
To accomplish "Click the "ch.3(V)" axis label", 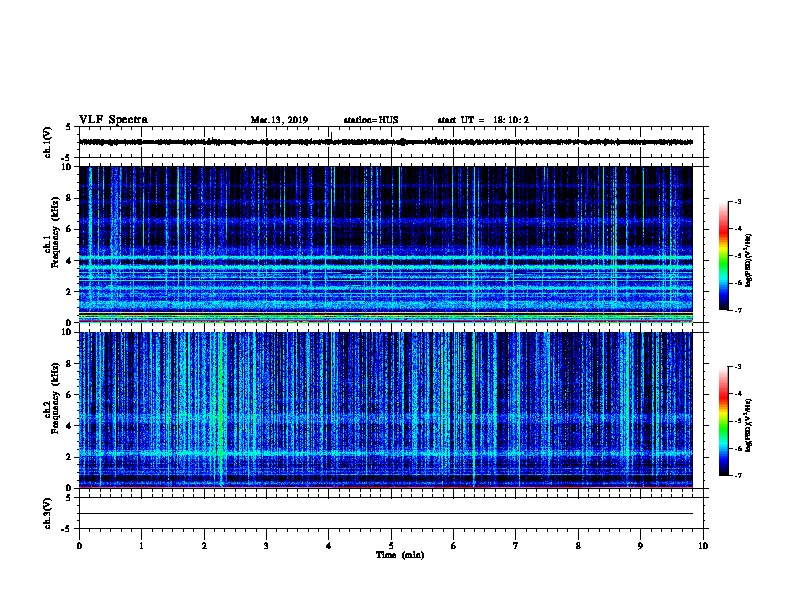I will click(x=47, y=514).
